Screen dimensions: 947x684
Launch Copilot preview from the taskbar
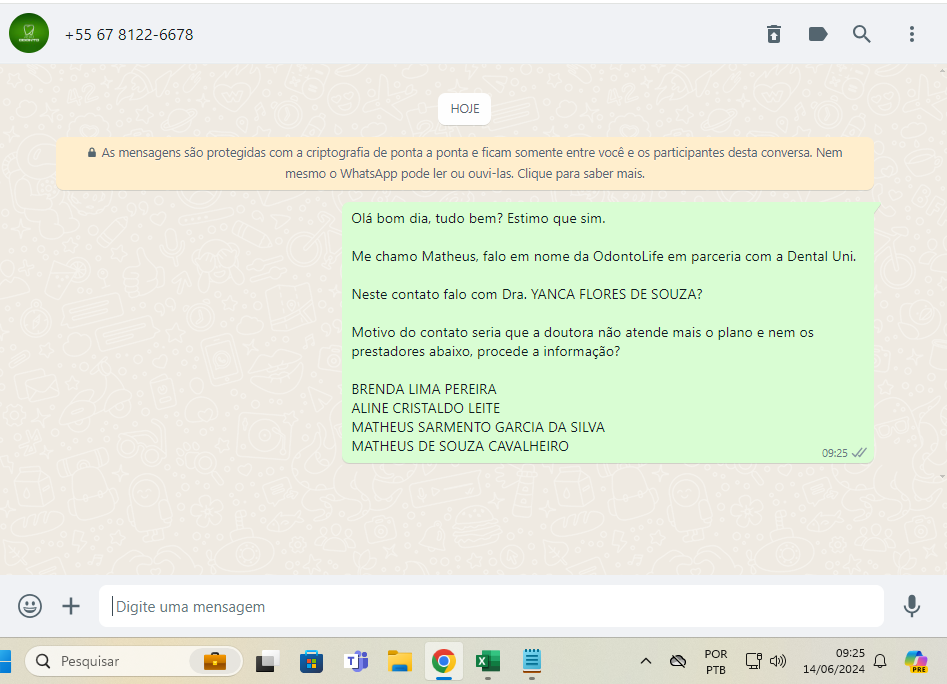[916, 661]
